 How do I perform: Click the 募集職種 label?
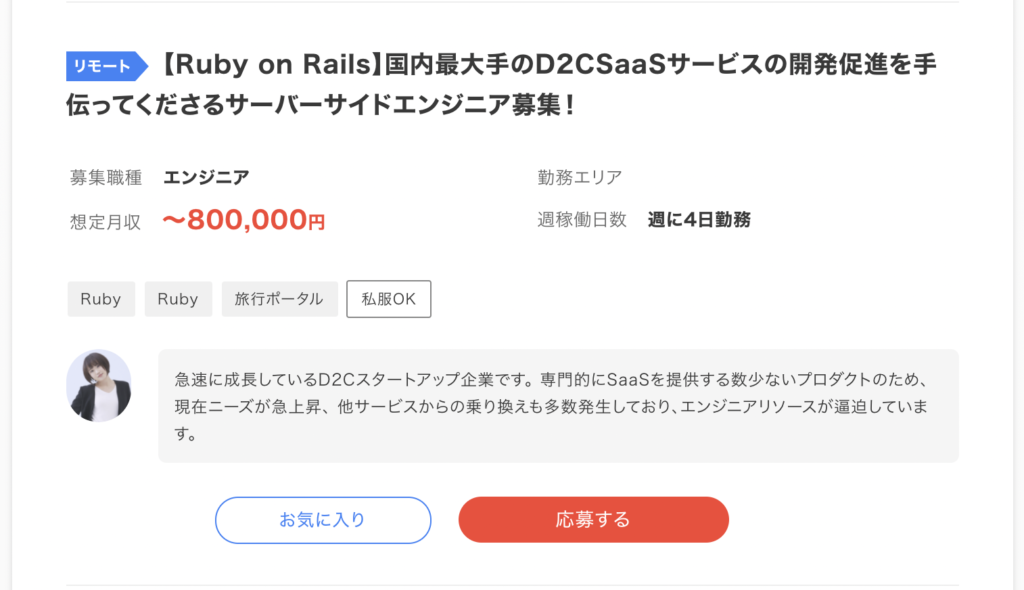106,178
